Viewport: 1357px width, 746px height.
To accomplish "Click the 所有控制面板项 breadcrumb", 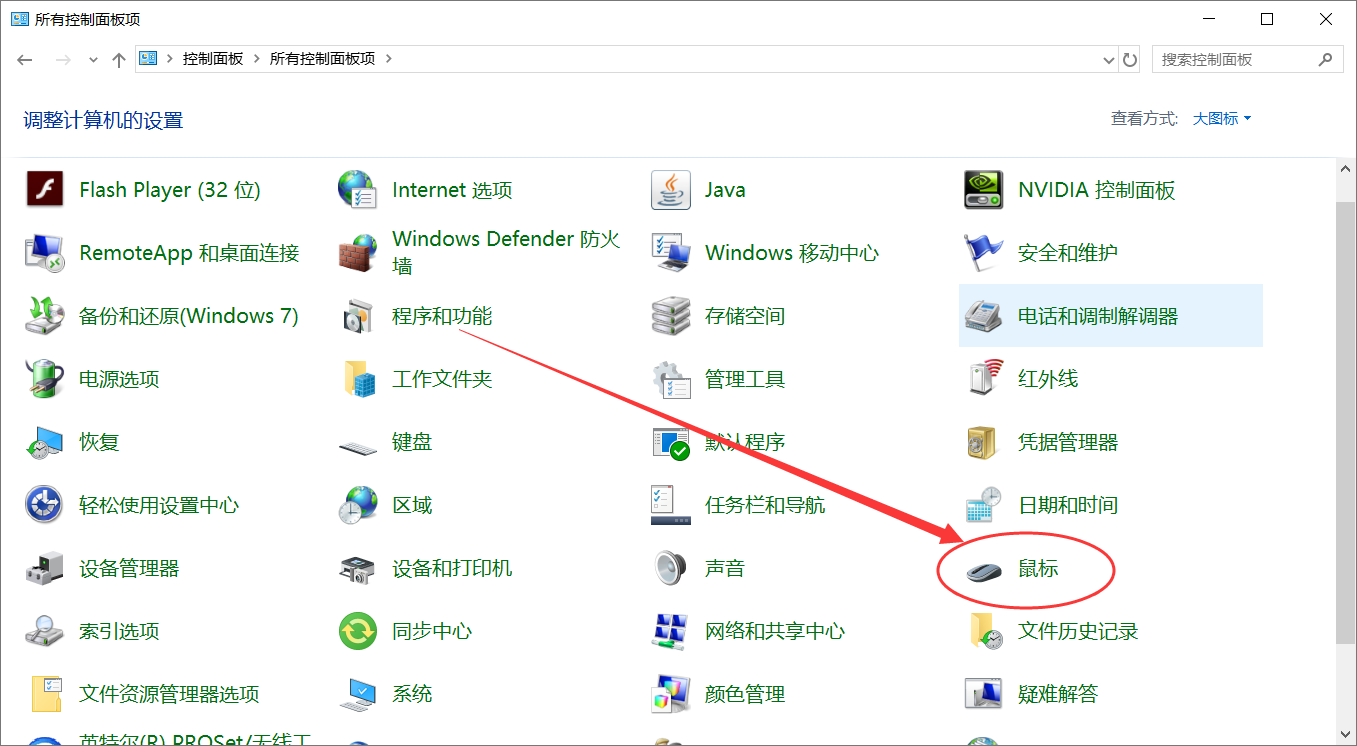I will coord(323,59).
